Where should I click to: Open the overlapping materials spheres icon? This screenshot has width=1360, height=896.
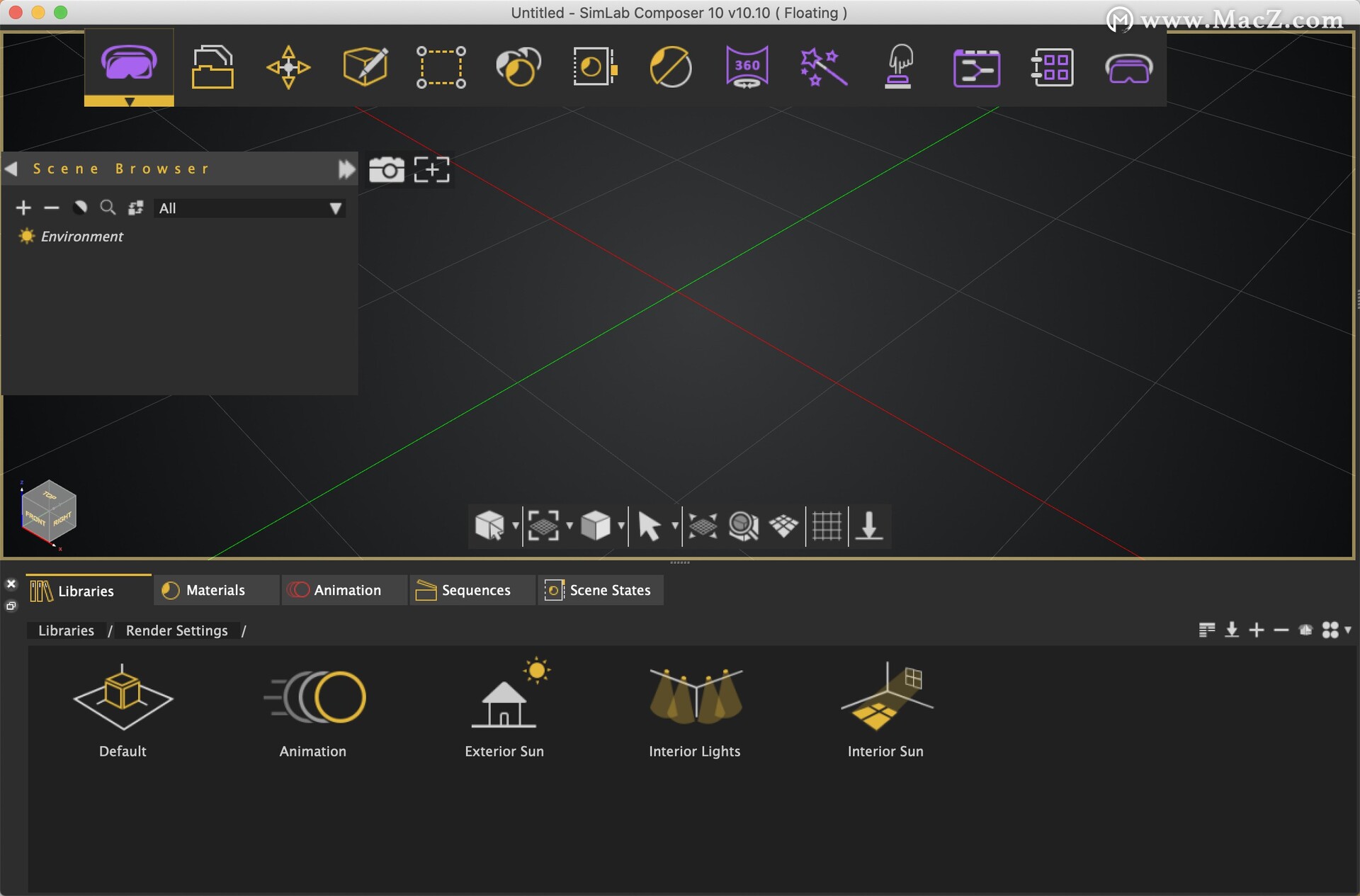tap(518, 67)
